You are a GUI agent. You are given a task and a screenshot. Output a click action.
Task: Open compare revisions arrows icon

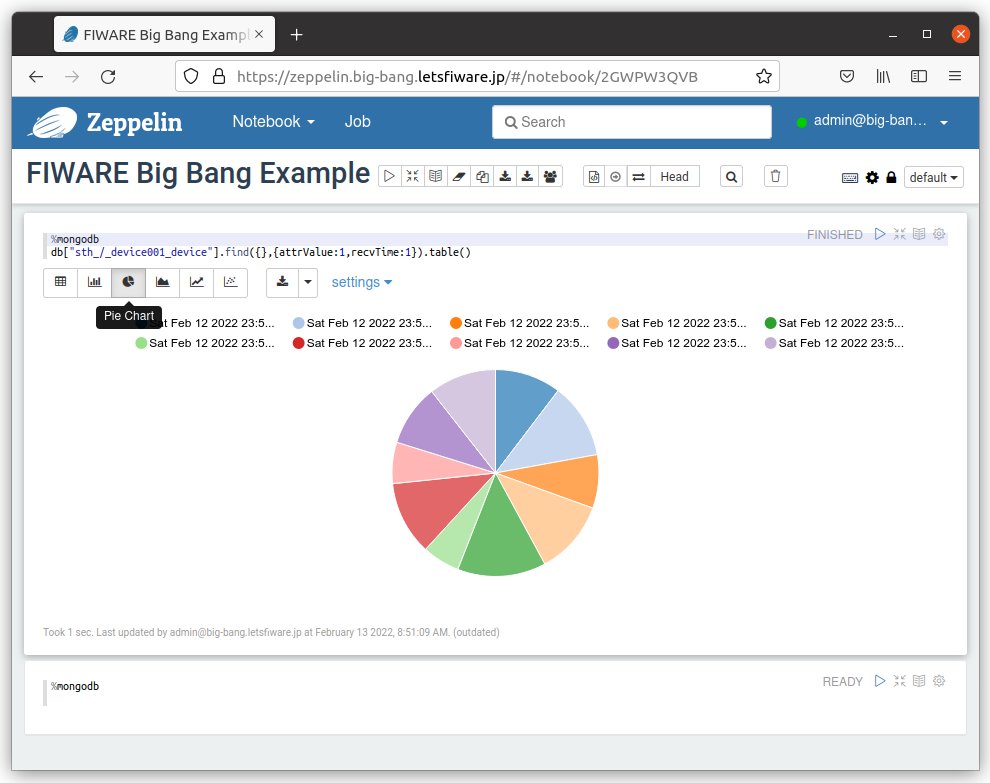tap(638, 177)
